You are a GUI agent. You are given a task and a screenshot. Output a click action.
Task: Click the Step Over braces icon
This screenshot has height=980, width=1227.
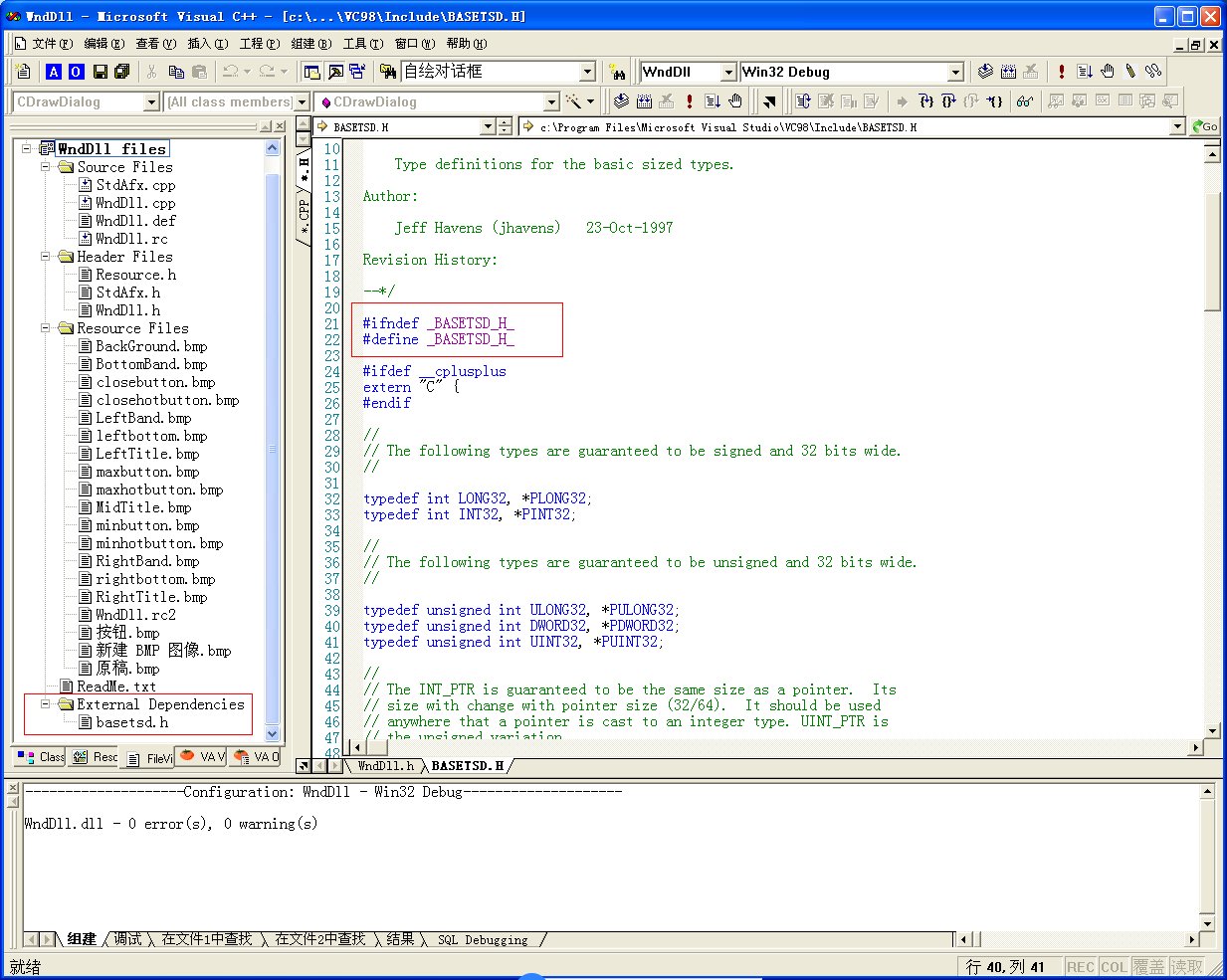coord(948,101)
